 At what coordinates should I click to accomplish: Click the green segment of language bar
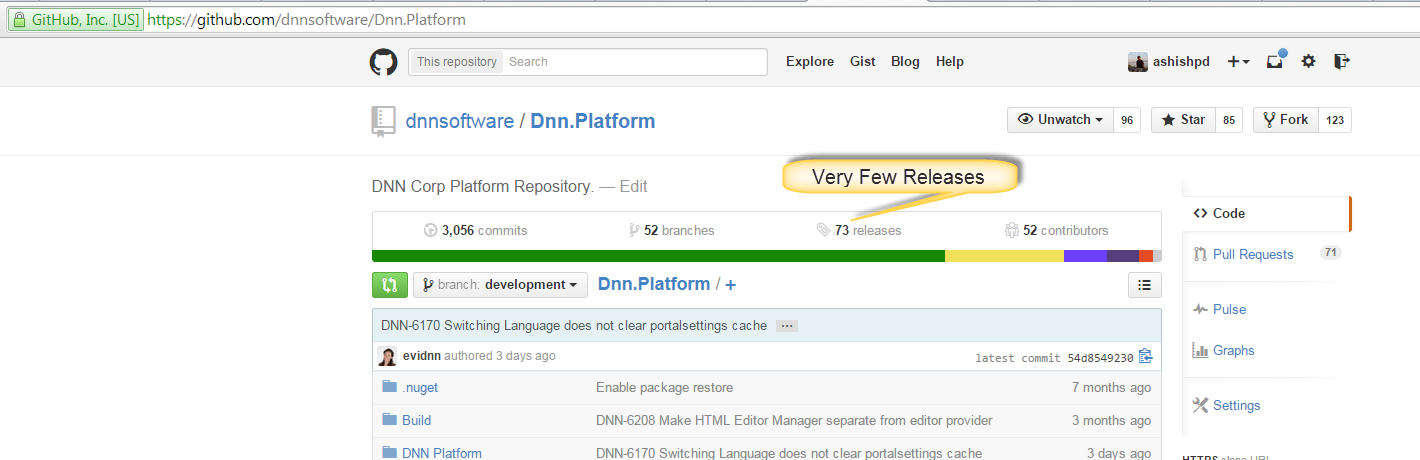(x=658, y=256)
